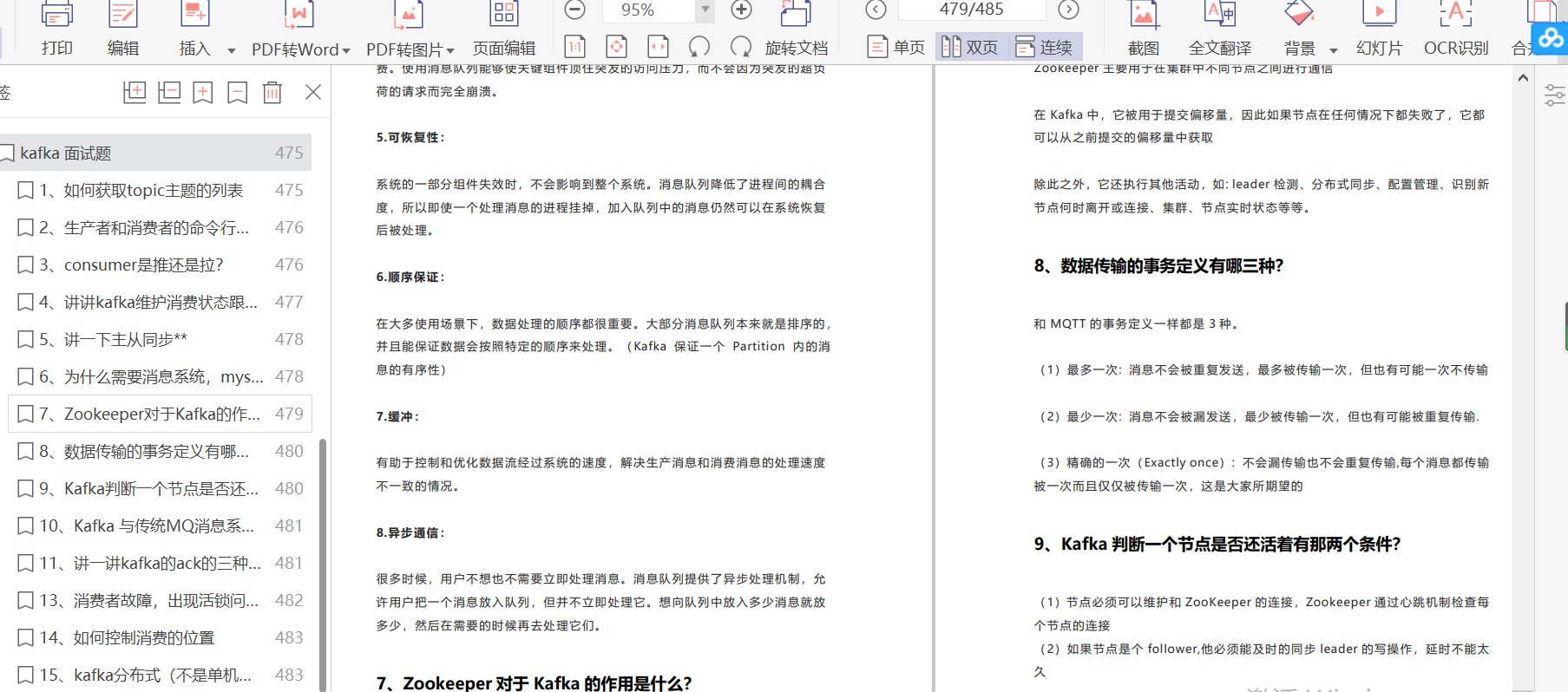This screenshot has width=1568, height=692.
Task: Click the 95% zoom value field
Action: tap(649, 10)
